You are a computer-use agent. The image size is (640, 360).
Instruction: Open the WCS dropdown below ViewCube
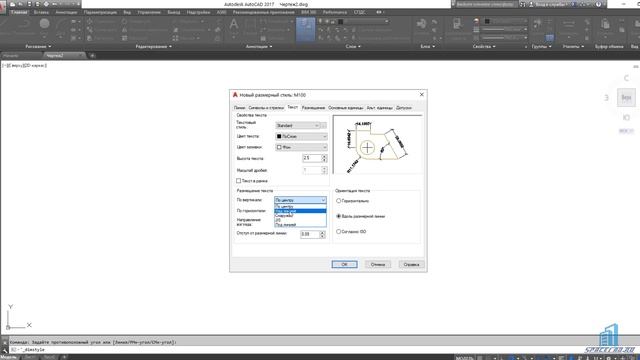[x=627, y=131]
